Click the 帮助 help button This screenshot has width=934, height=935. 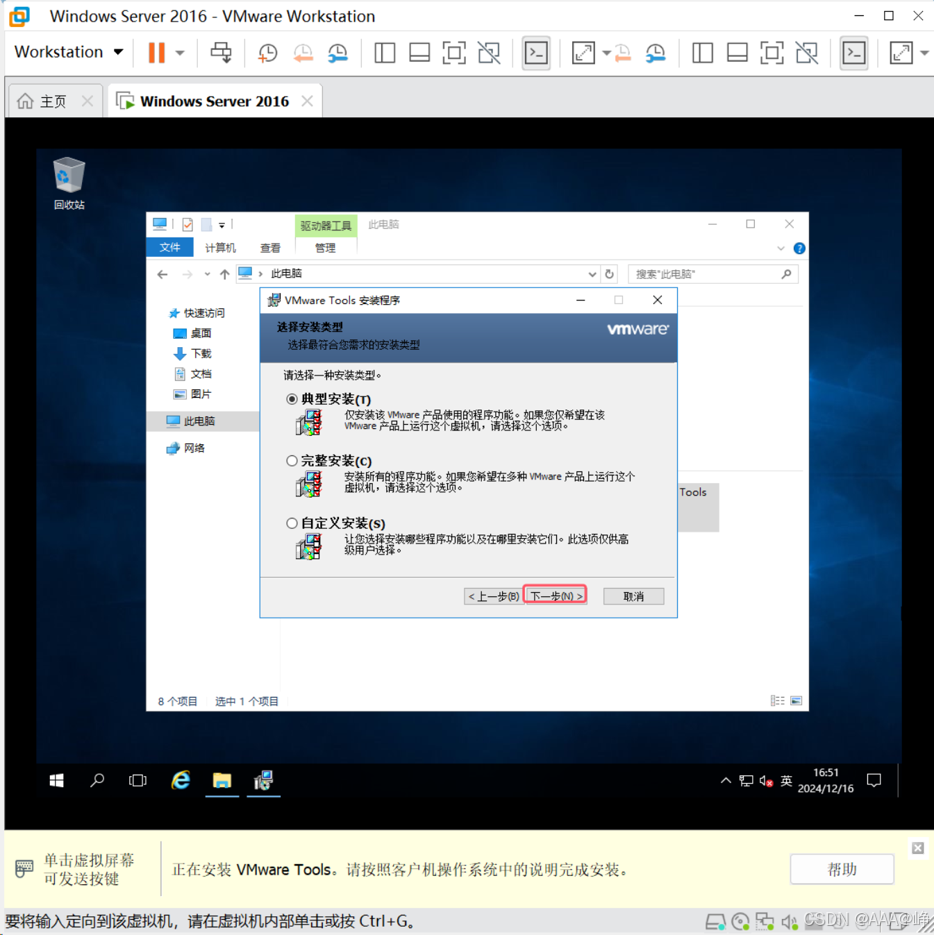point(842,869)
